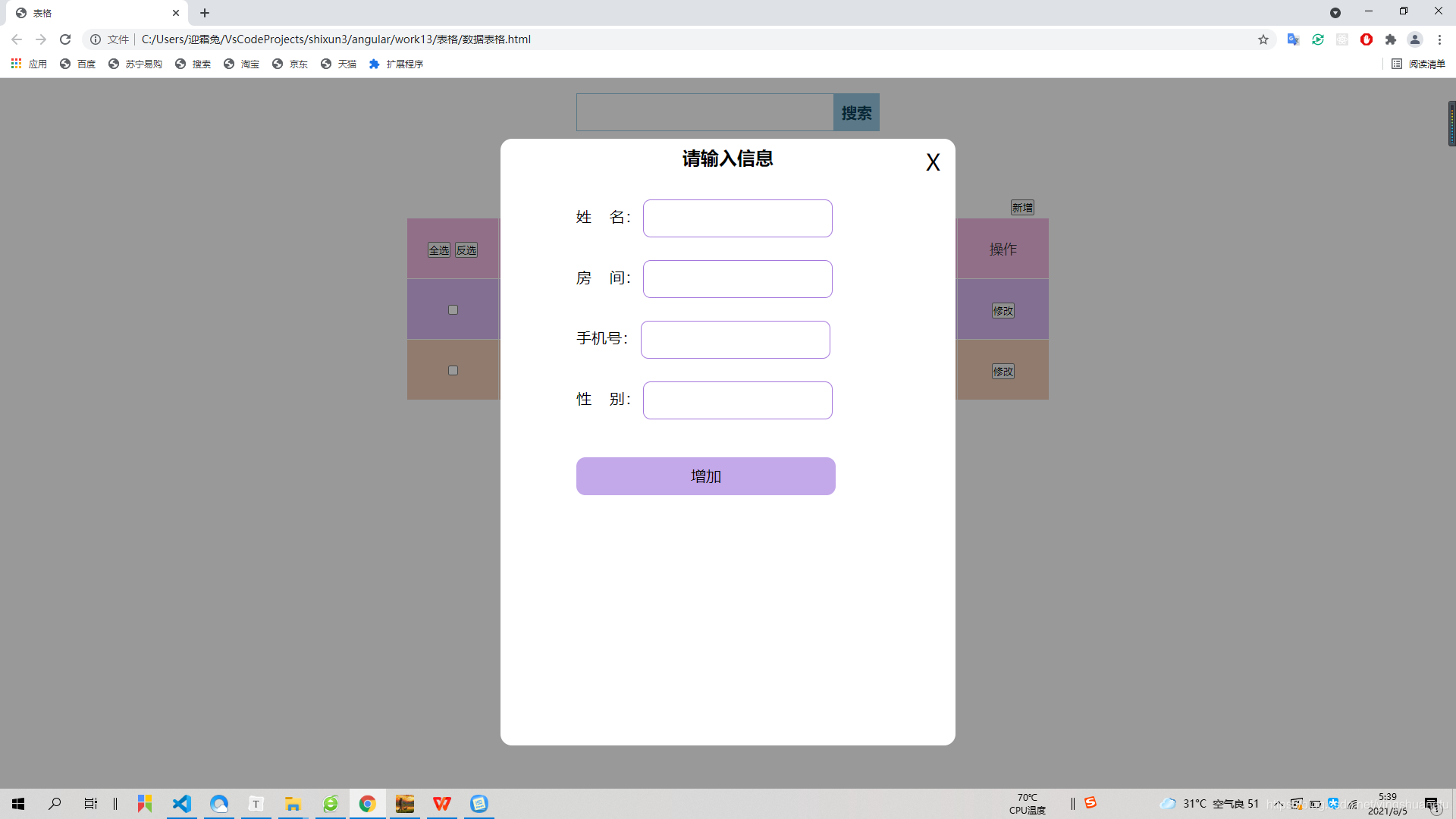Switch to the 表格 browser tab

pos(91,13)
